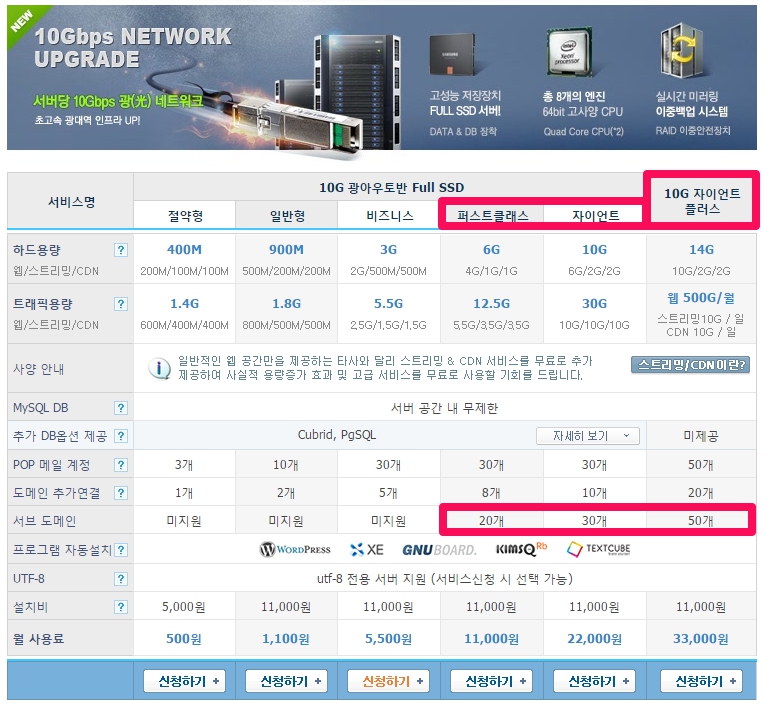Click 신청하기 for the 500원 plan

click(x=184, y=681)
